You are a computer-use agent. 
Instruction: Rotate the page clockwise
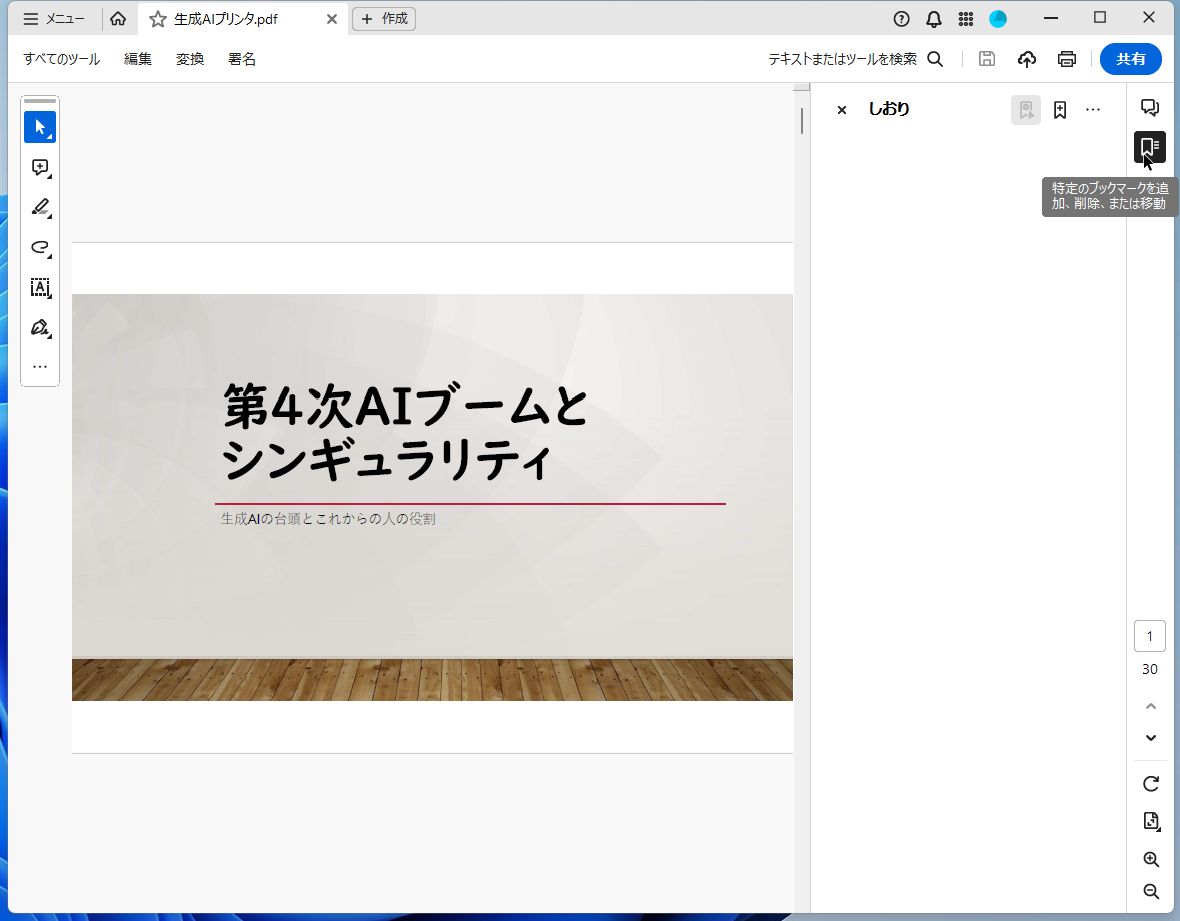coord(1150,784)
